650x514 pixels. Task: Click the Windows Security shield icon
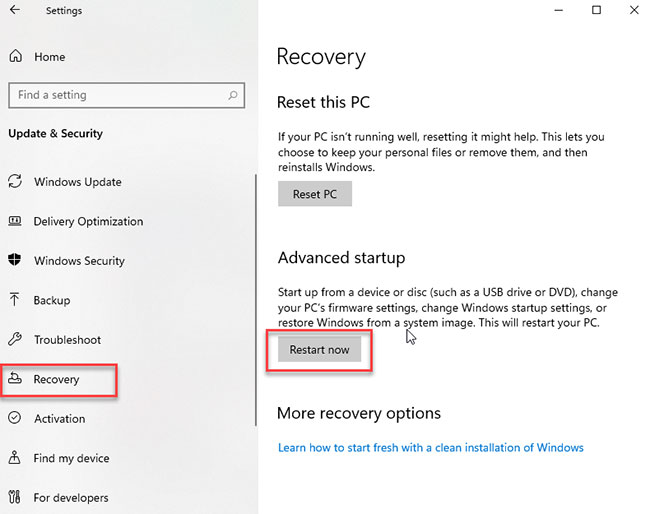(15, 261)
